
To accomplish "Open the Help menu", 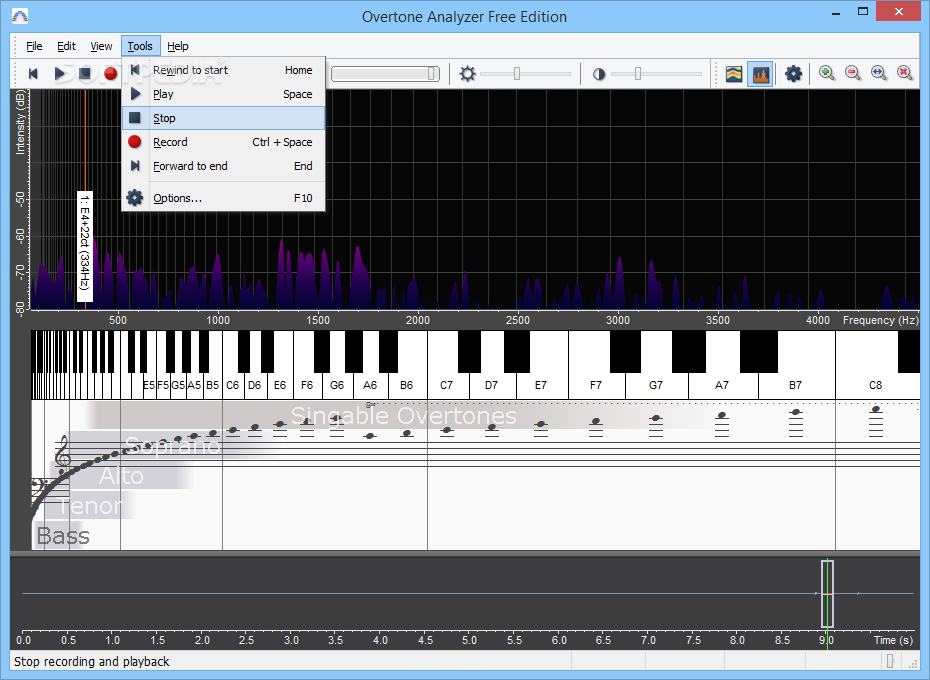I will pyautogui.click(x=177, y=46).
